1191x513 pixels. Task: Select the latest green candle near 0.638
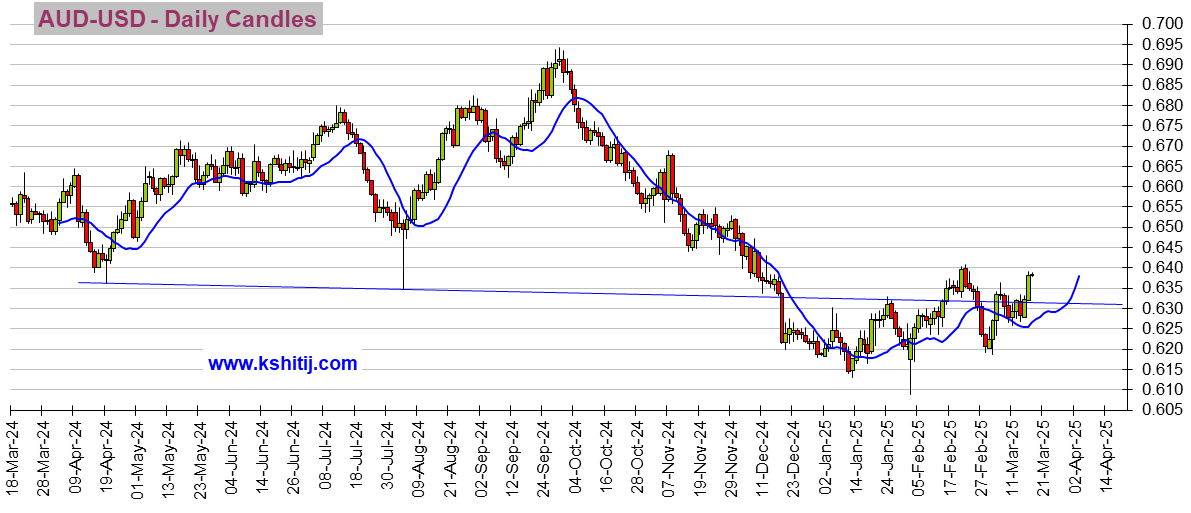pyautogui.click(x=1029, y=286)
